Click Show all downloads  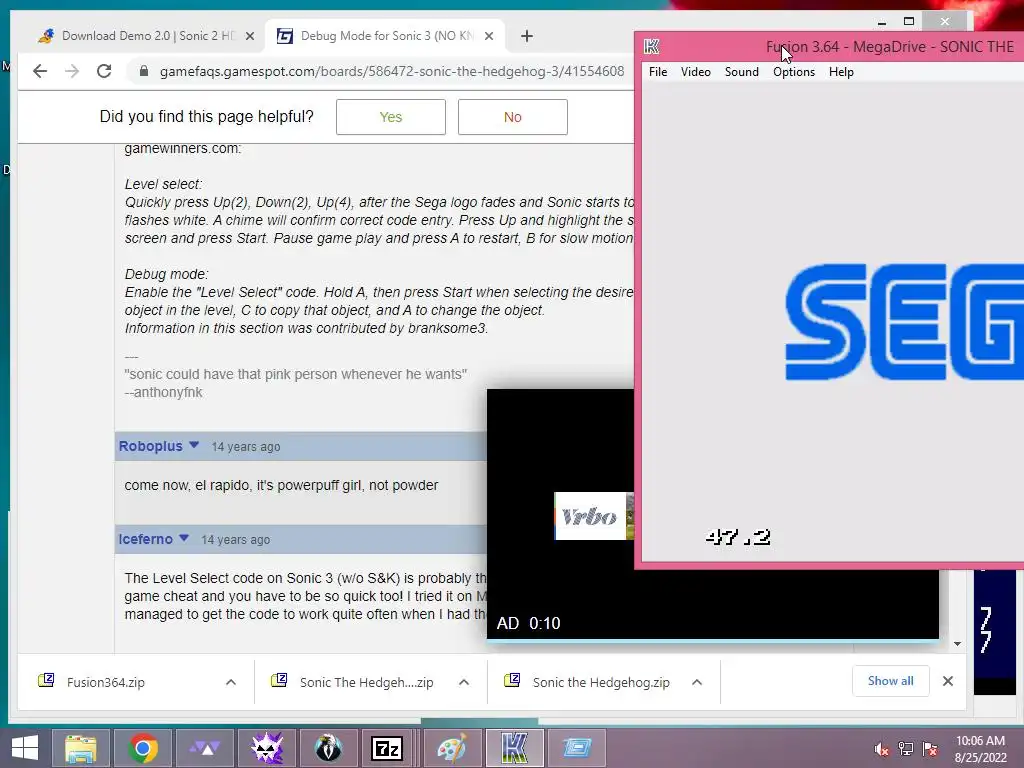point(890,681)
